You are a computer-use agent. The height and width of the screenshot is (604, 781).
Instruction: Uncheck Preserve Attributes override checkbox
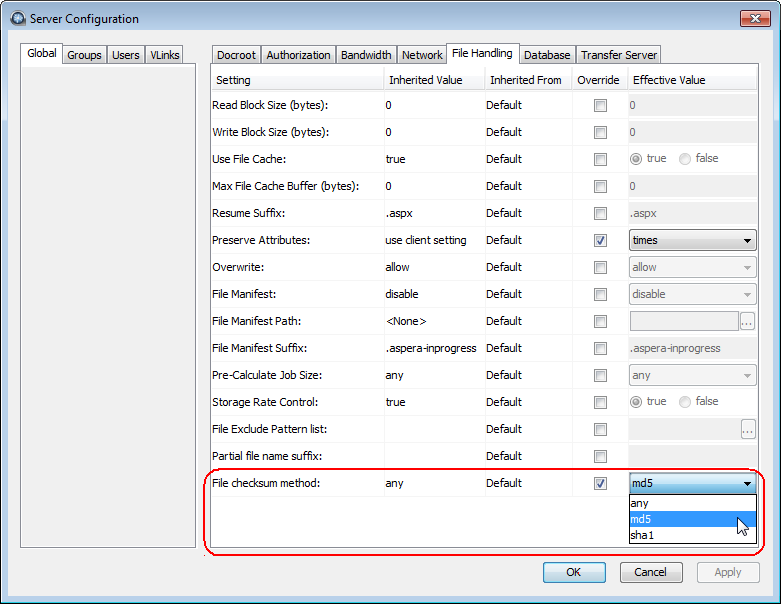click(x=600, y=240)
